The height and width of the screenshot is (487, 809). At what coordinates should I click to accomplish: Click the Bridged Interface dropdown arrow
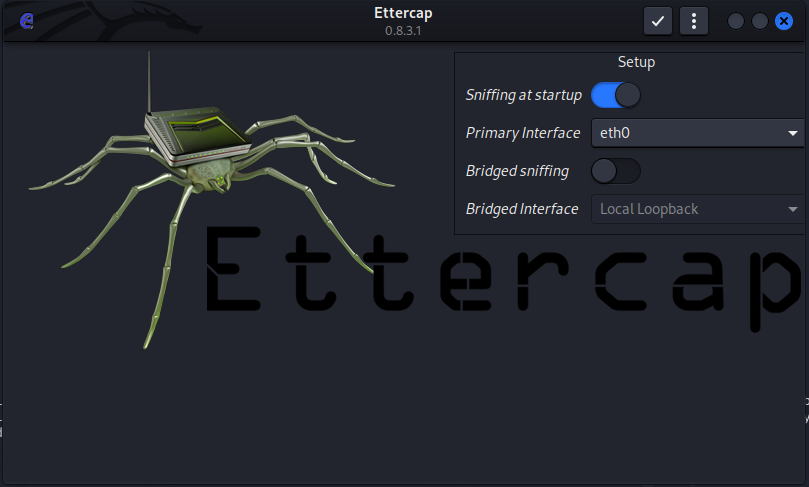(x=793, y=209)
